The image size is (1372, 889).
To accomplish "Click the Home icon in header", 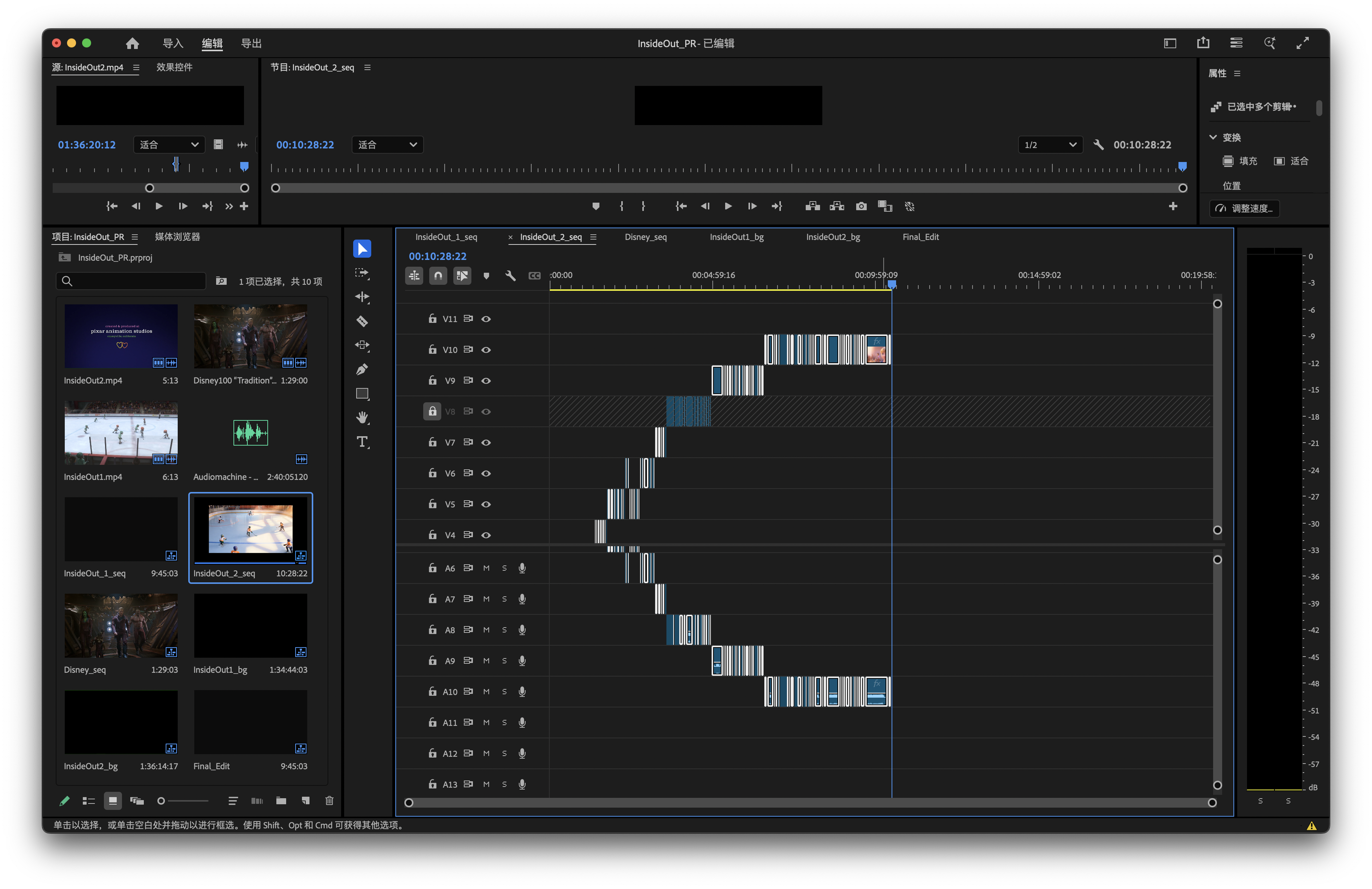I will coord(132,43).
